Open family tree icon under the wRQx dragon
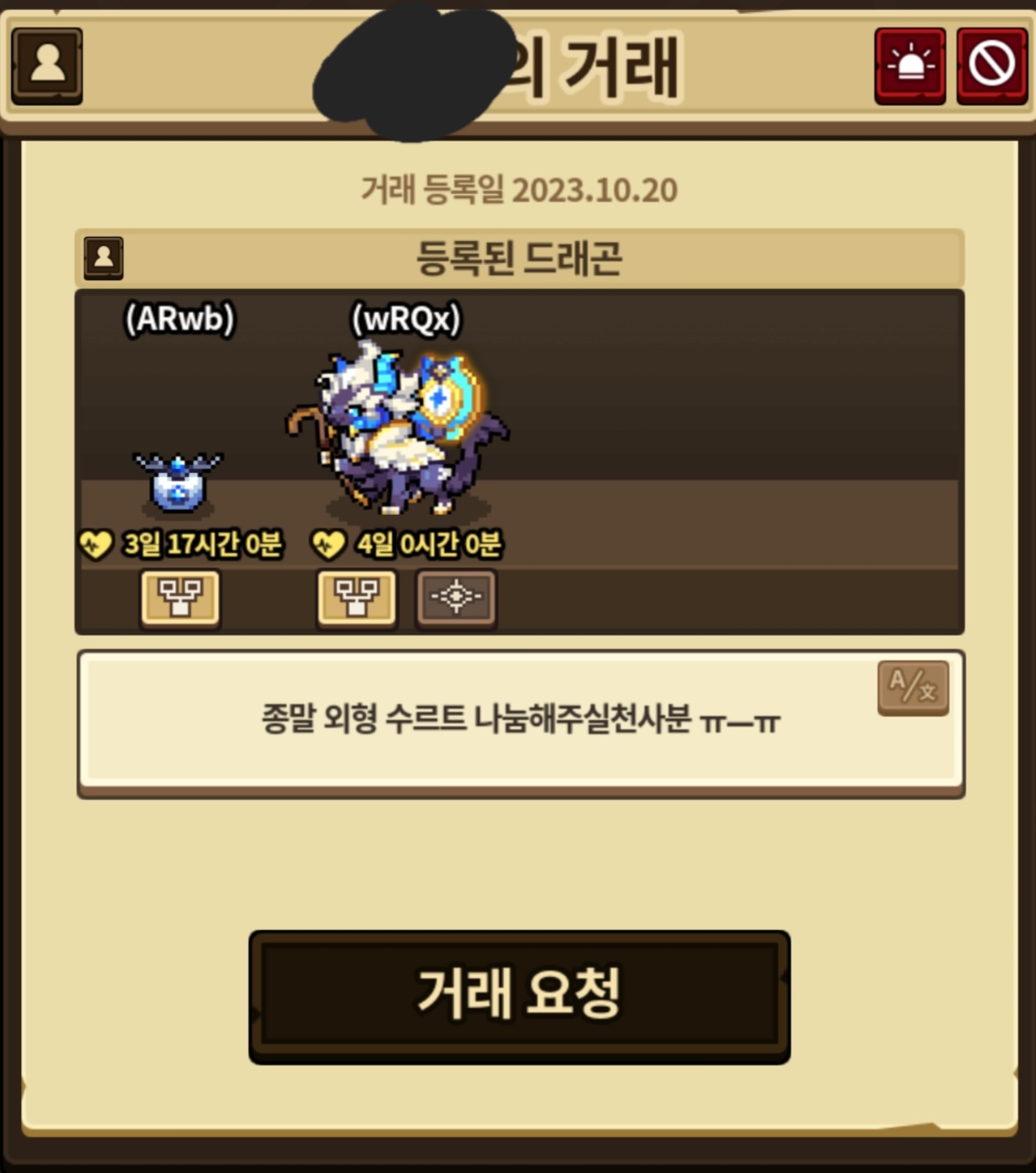Viewport: 1036px width, 1173px height. (x=357, y=598)
